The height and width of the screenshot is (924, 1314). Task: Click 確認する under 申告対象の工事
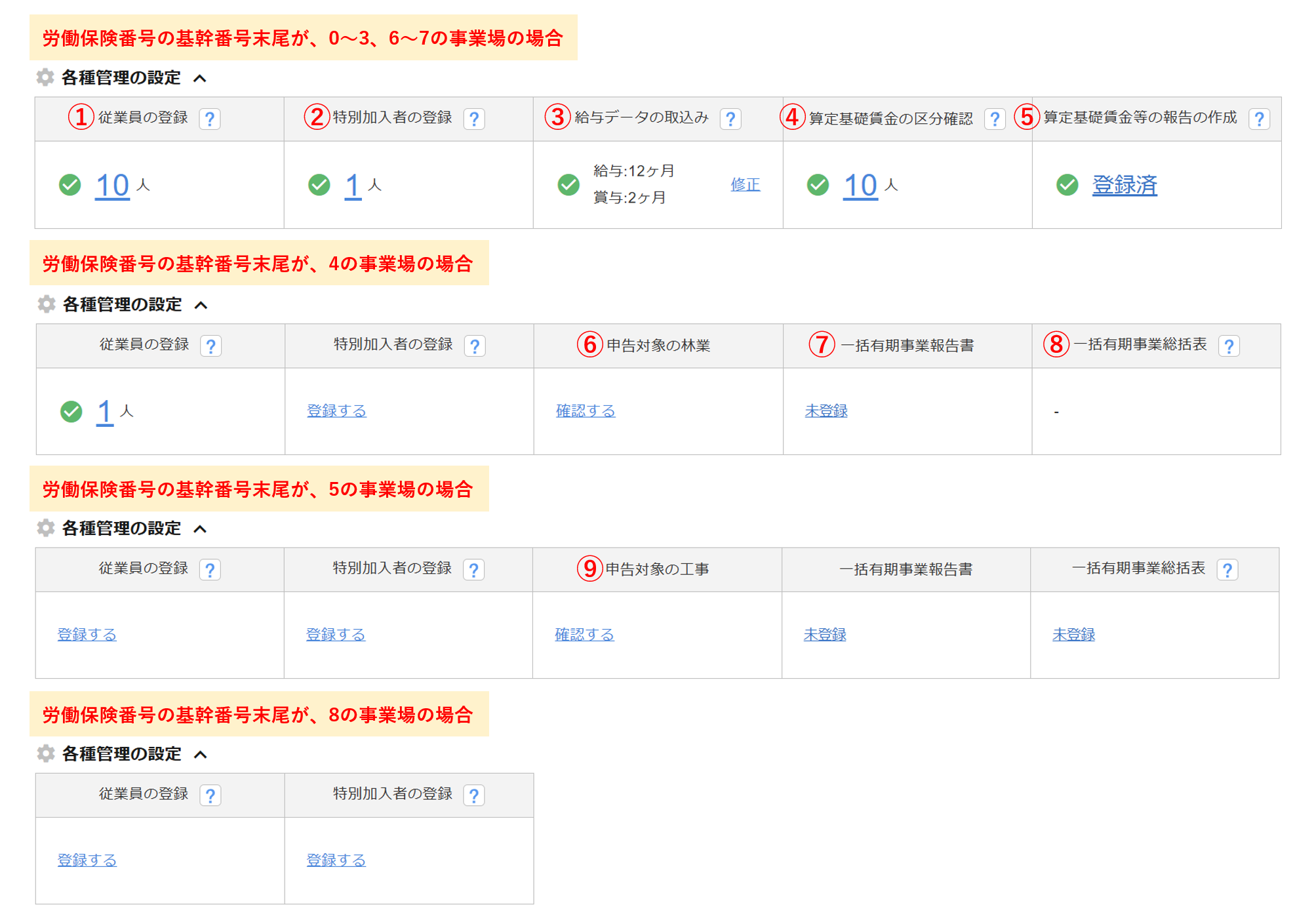(x=584, y=635)
